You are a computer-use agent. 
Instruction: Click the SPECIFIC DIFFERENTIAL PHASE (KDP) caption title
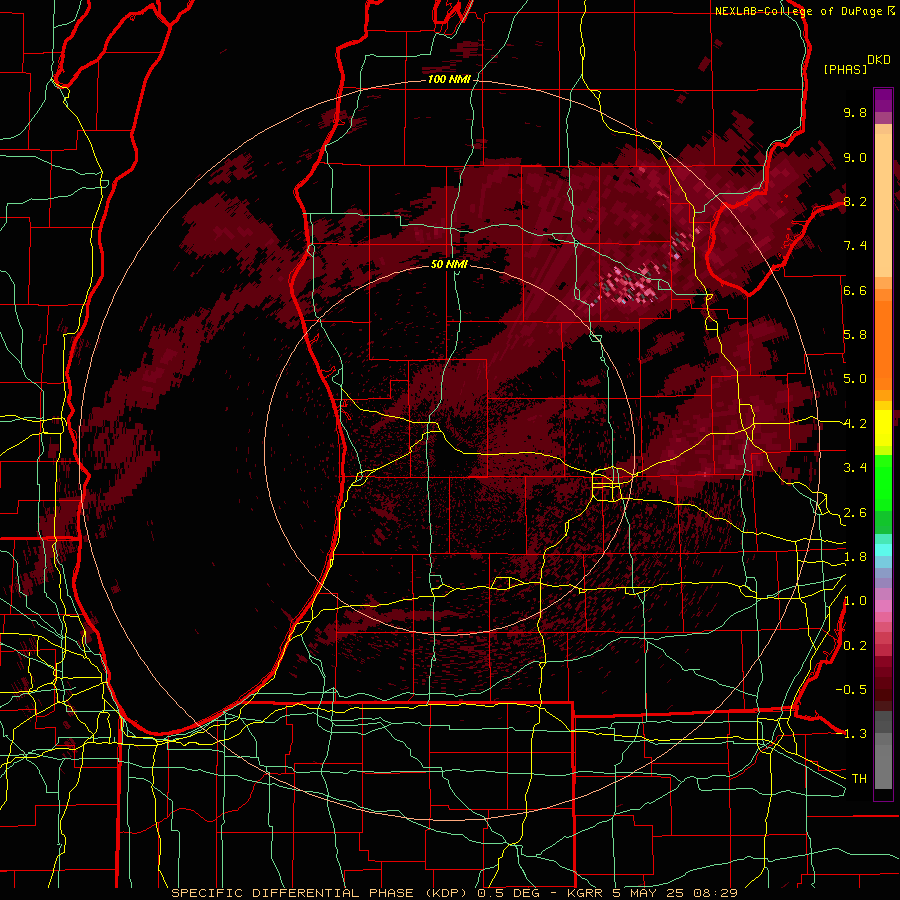320,893
